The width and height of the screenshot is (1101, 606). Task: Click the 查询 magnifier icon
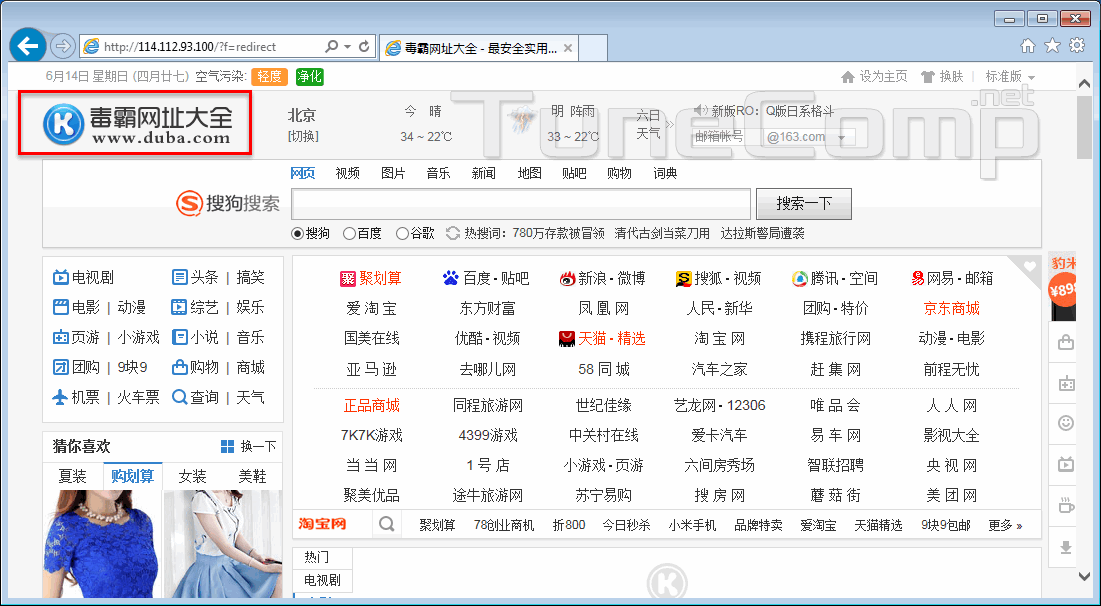[180, 397]
